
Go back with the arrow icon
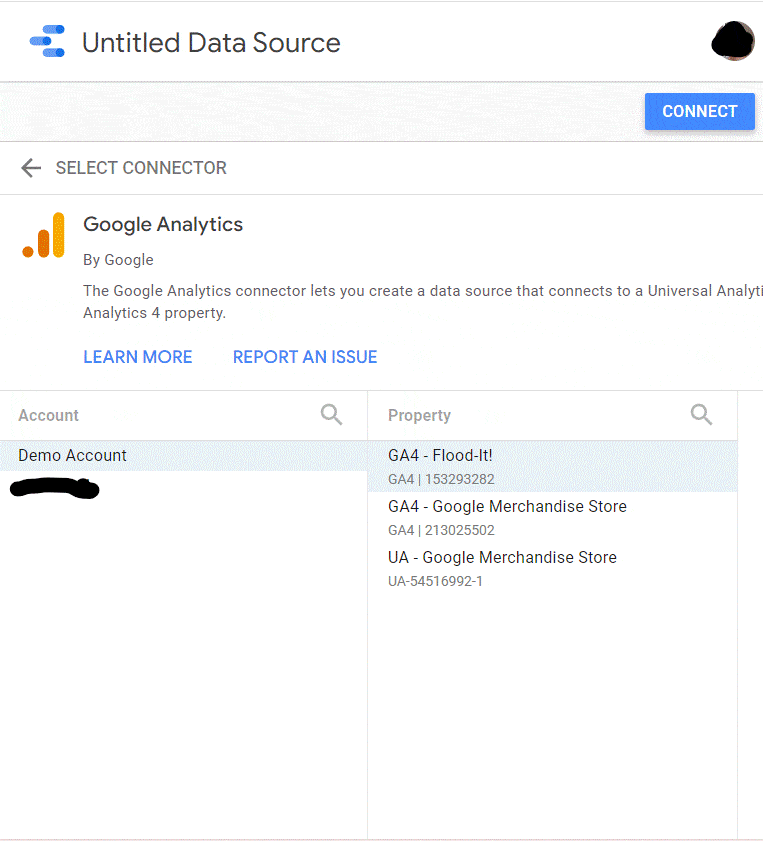(31, 168)
